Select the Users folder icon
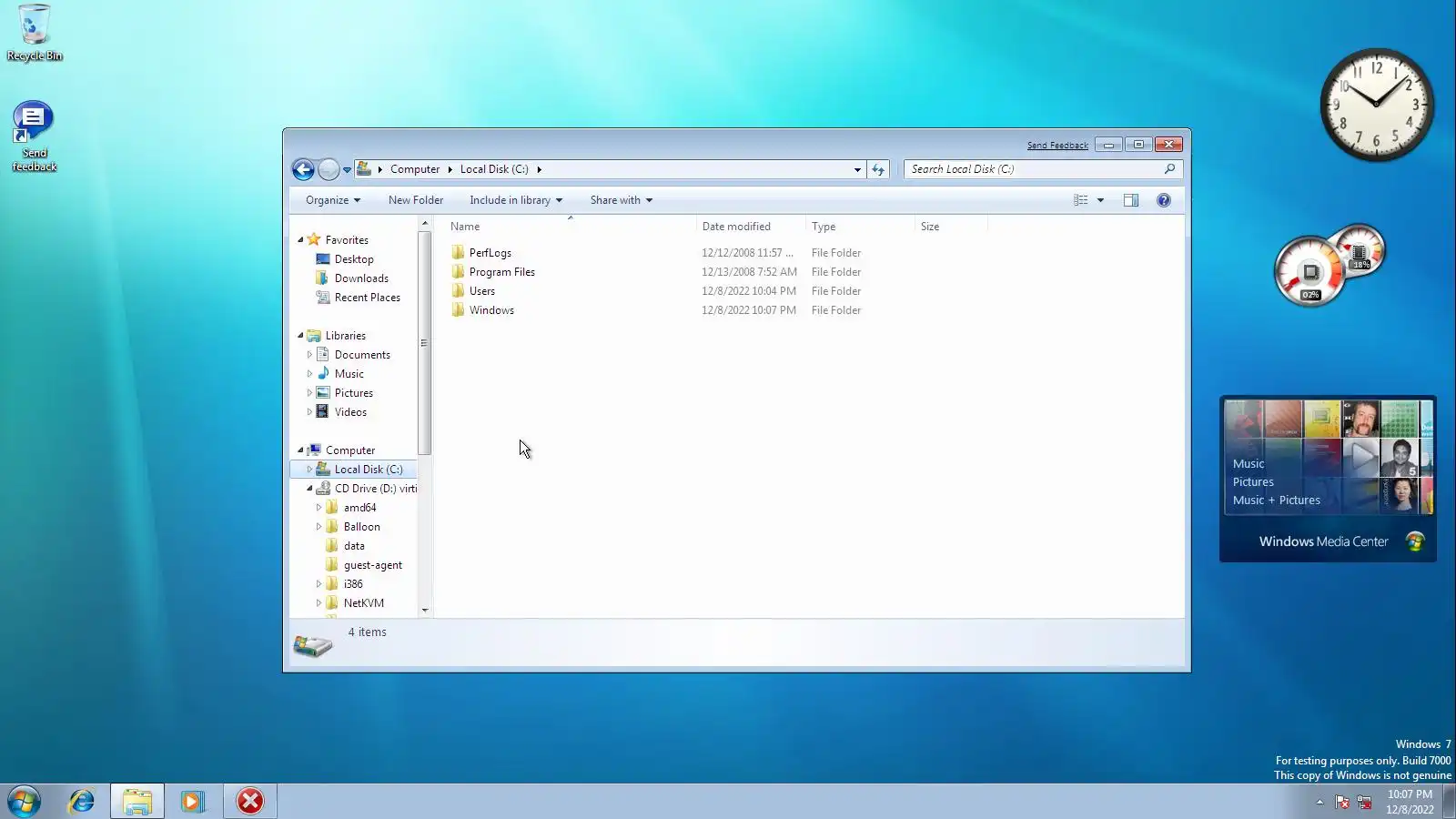This screenshot has height=819, width=1456. tap(458, 290)
